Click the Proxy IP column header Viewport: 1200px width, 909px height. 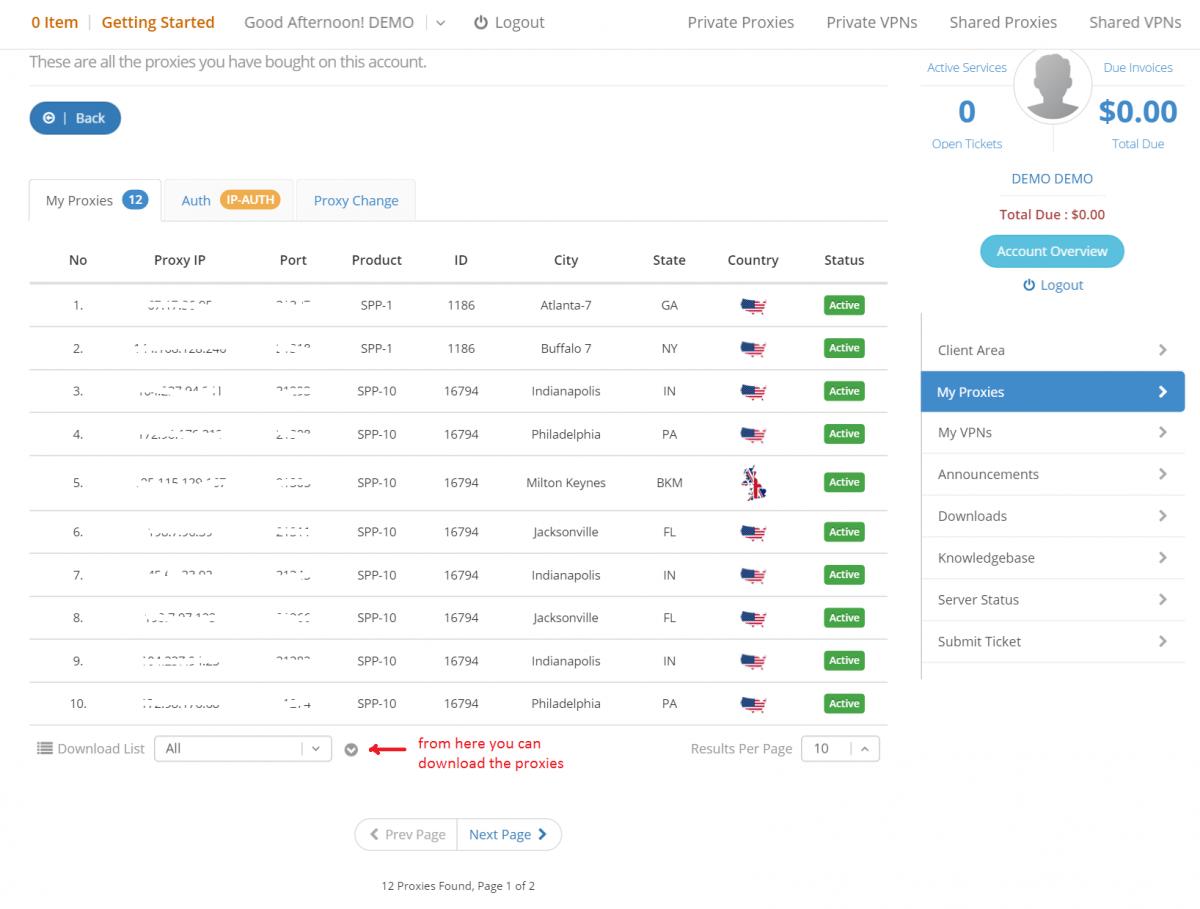[180, 260]
